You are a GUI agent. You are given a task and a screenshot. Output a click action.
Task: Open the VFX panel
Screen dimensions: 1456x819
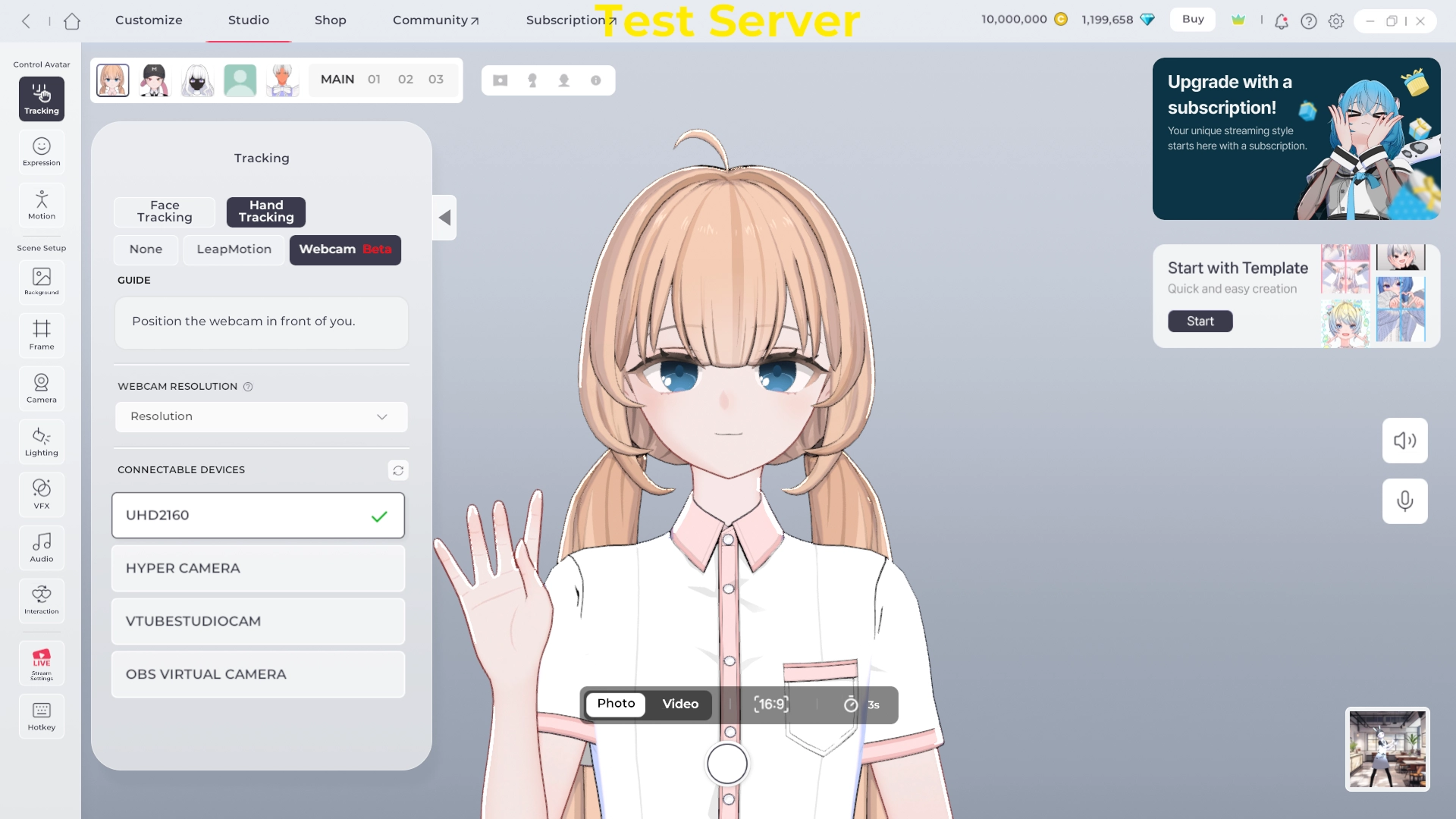(42, 494)
